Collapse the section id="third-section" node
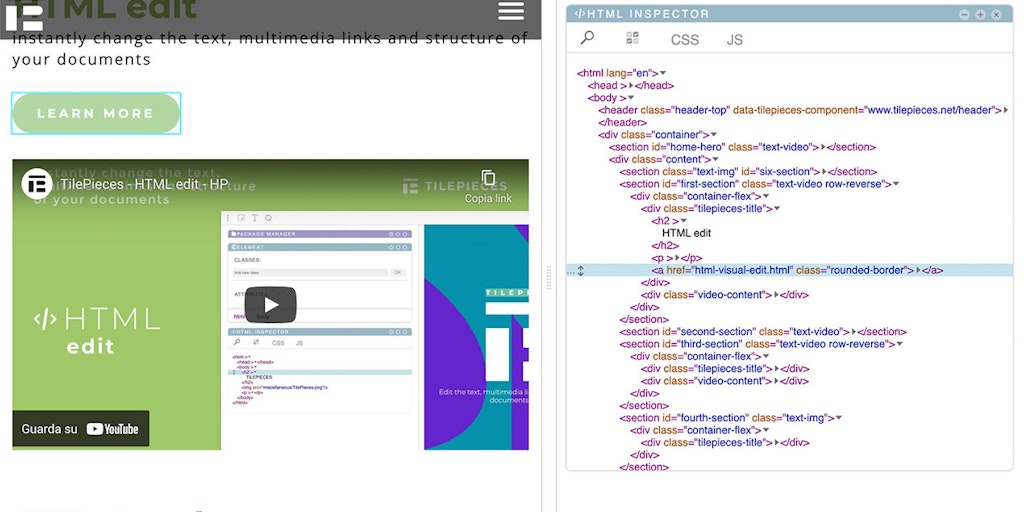The width and height of the screenshot is (1024, 512). (x=899, y=344)
